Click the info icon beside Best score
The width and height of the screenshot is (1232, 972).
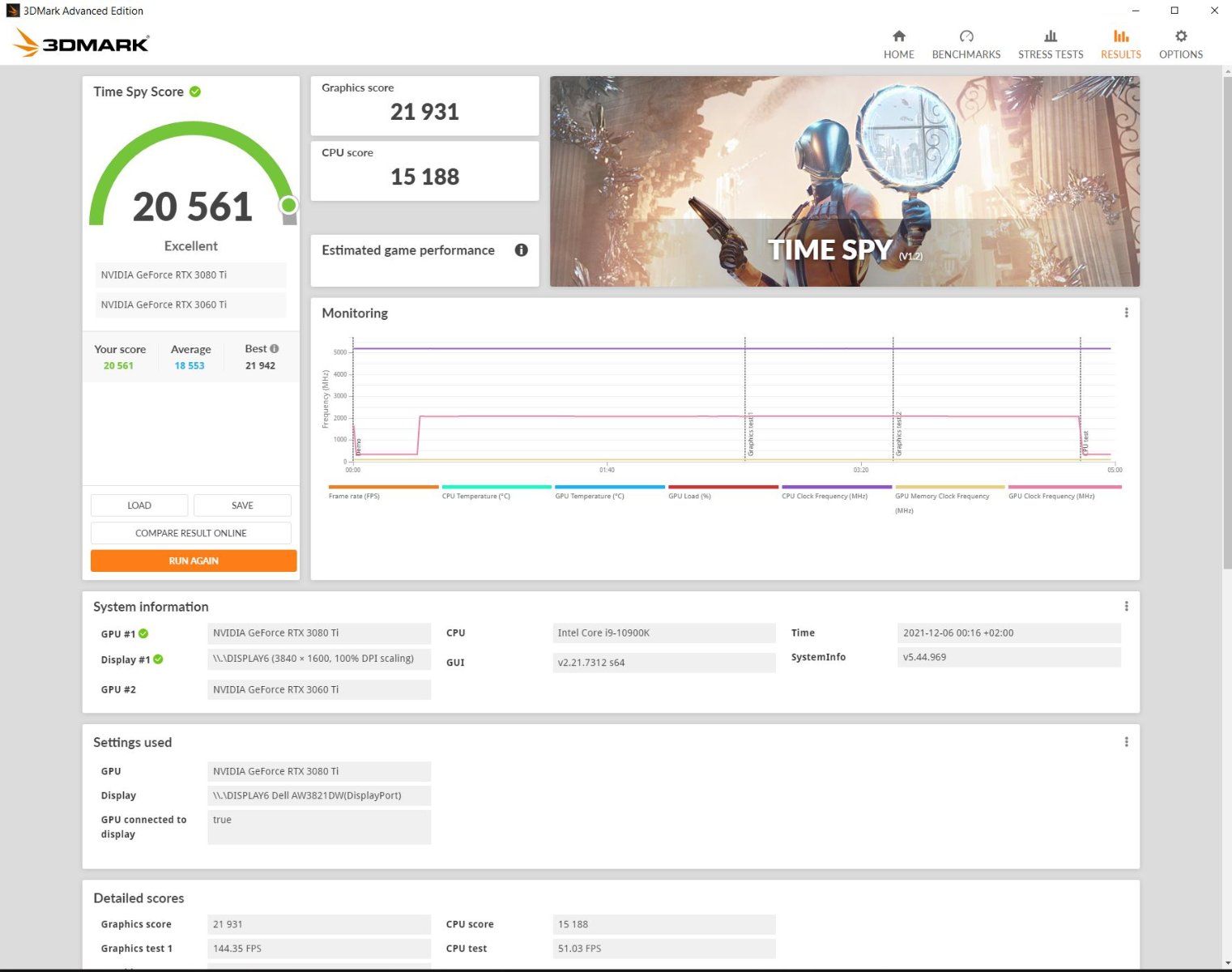pos(274,348)
